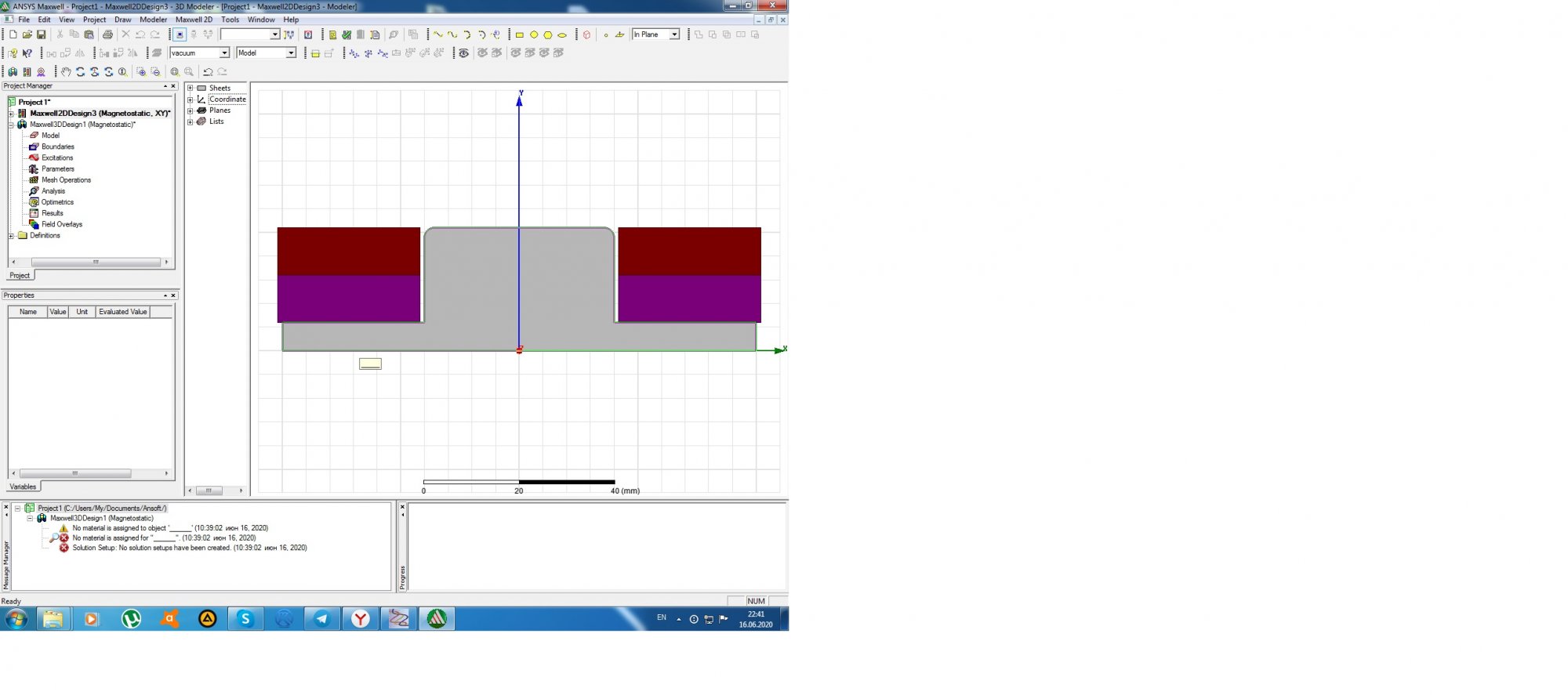Click the dark red block left of the core
This screenshot has height=695, width=1568.
349,251
